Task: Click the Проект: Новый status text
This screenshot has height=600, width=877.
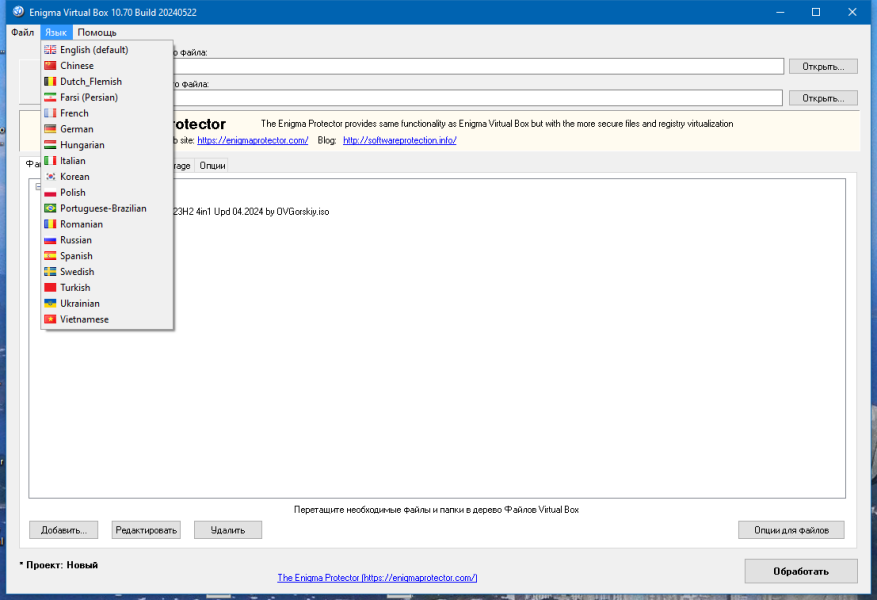Action: (x=59, y=565)
